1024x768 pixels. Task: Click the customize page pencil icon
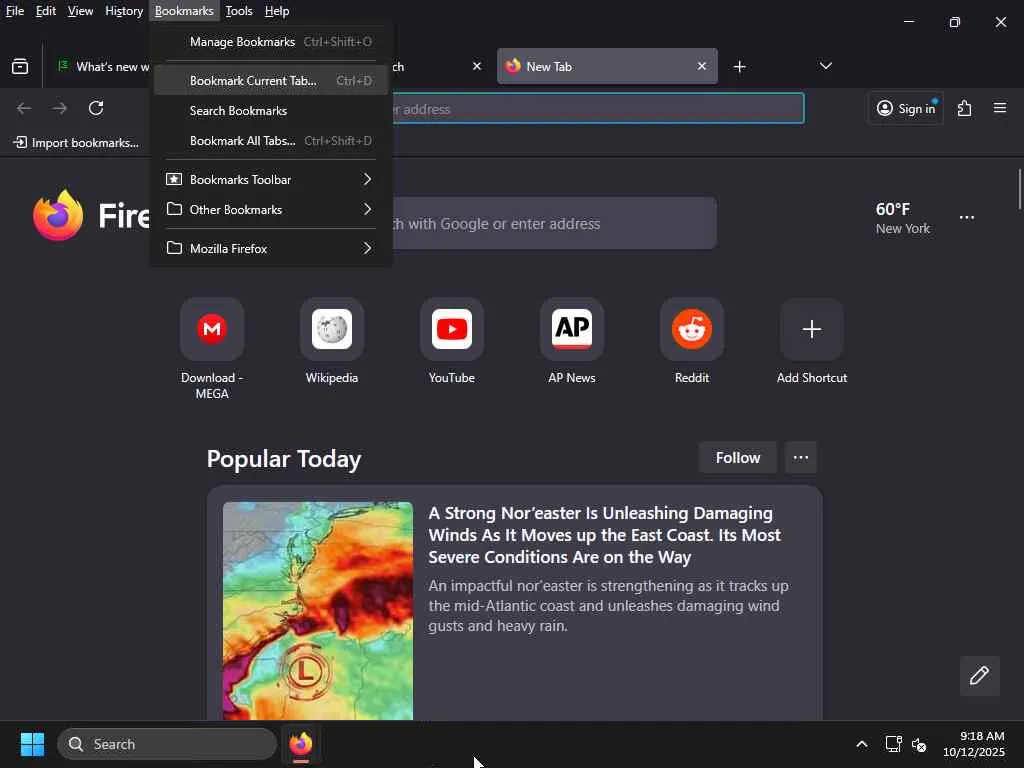coord(979,675)
